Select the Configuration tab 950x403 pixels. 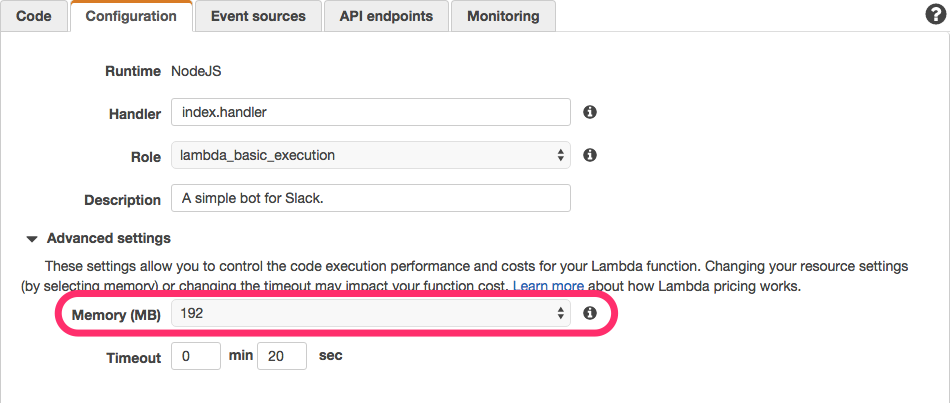pos(131,16)
